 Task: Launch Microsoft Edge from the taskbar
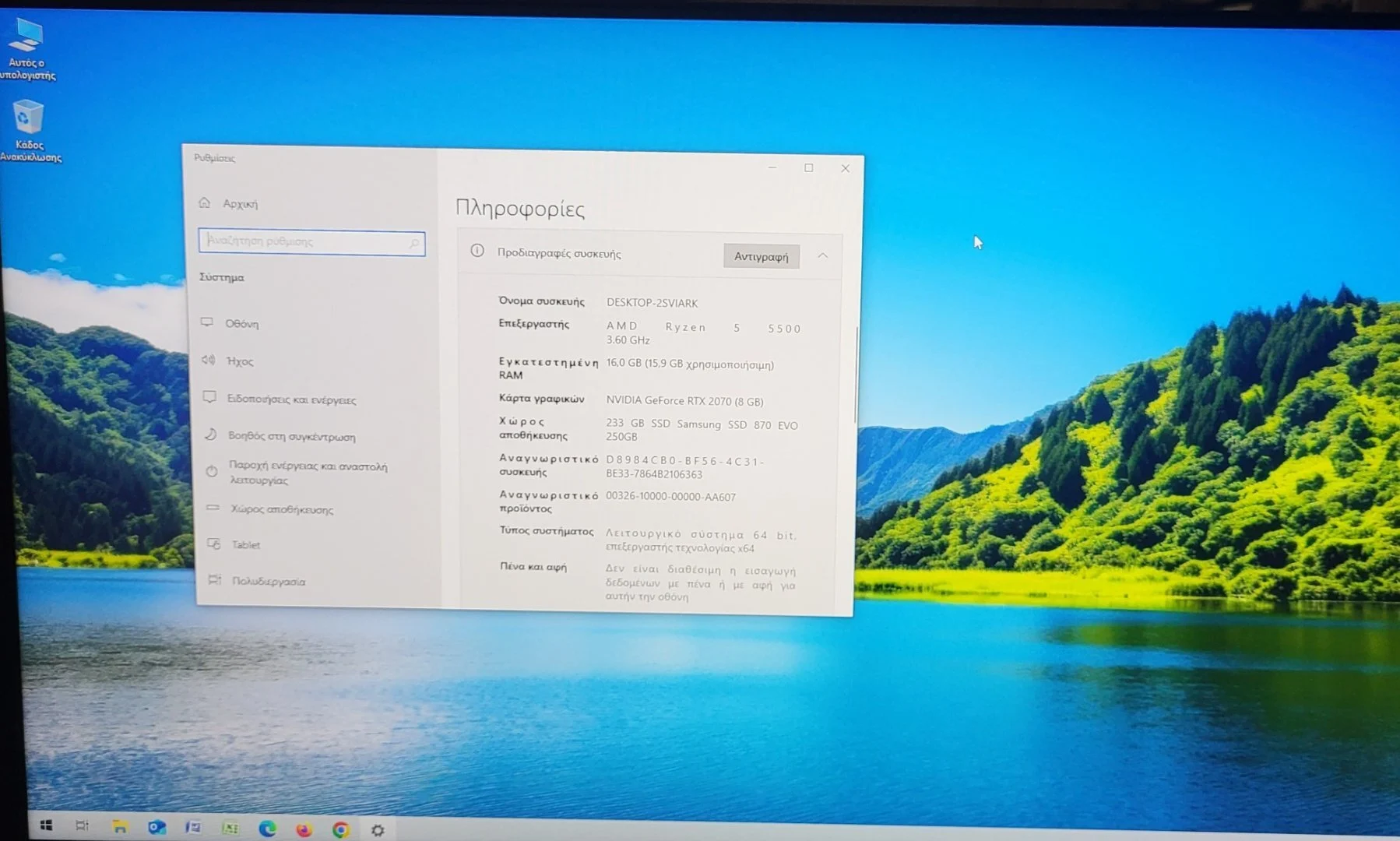(267, 829)
